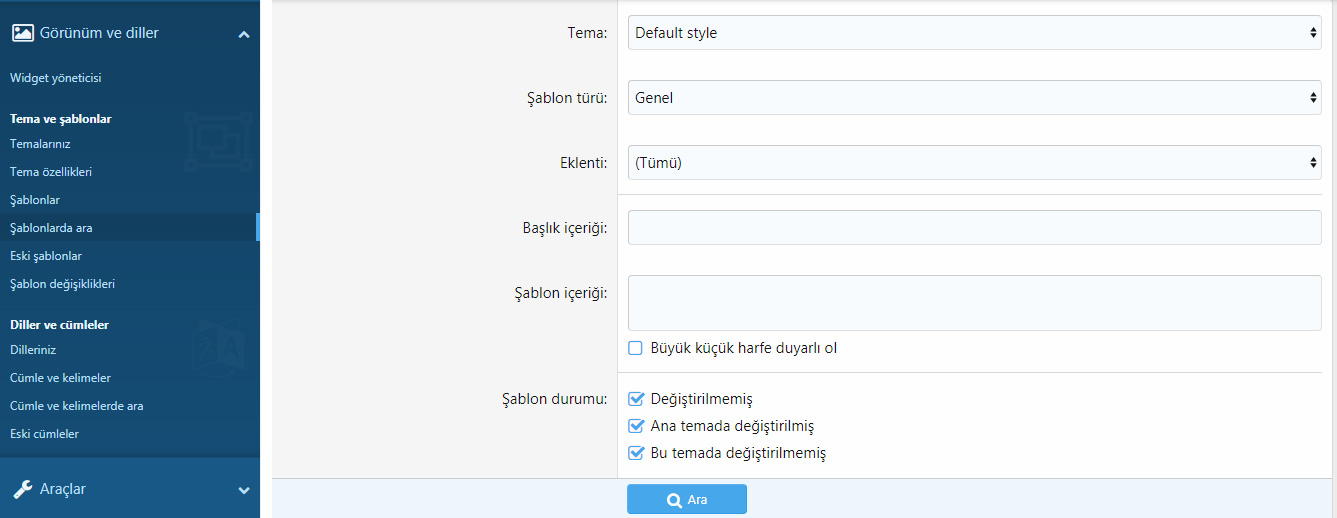This screenshot has width=1337, height=518.
Task: Collapse the Görünüm ve diller section chevron
Action: (x=244, y=34)
